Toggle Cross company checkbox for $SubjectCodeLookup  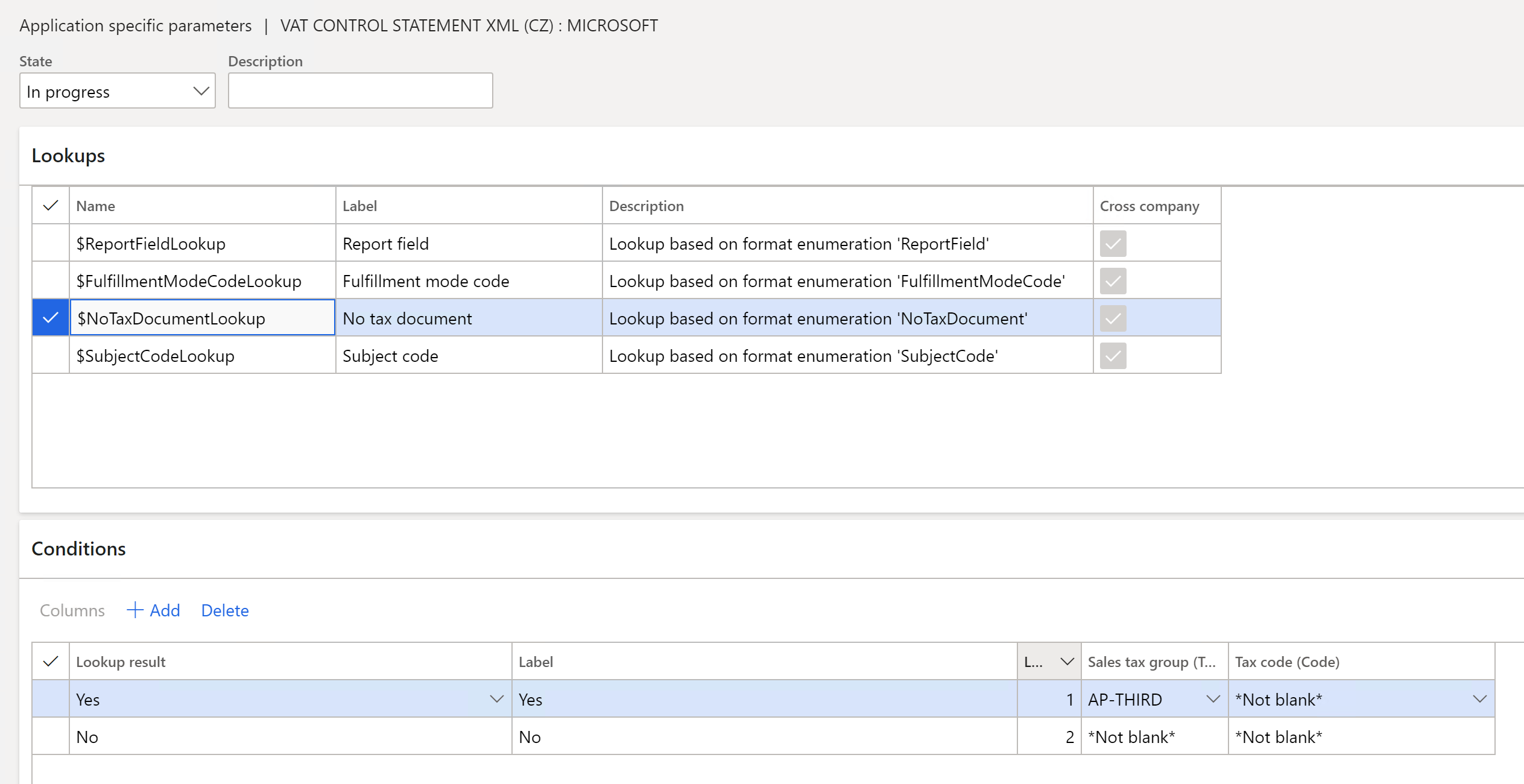[1113, 356]
